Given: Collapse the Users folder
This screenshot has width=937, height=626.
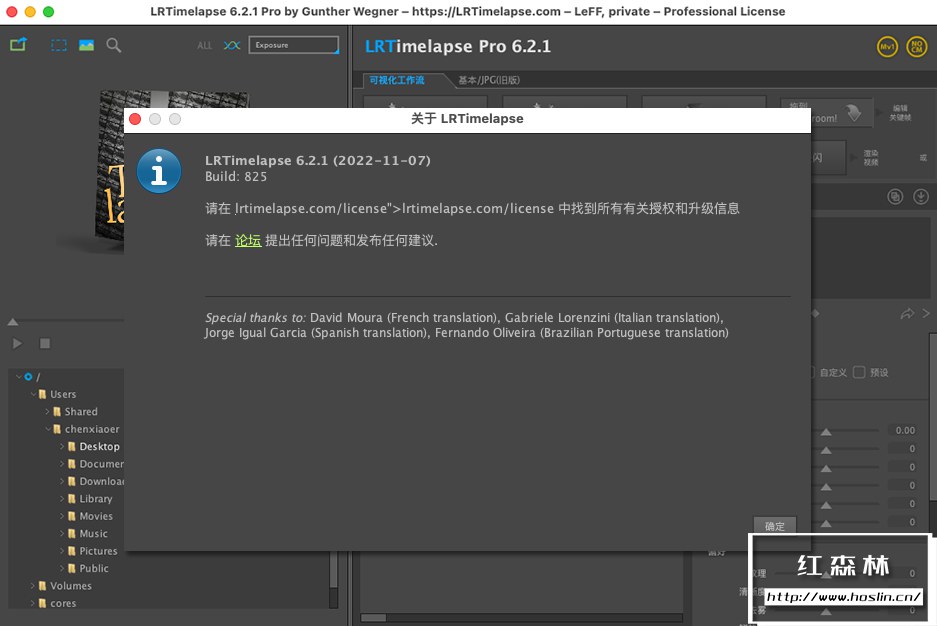Looking at the screenshot, I should click(x=33, y=394).
